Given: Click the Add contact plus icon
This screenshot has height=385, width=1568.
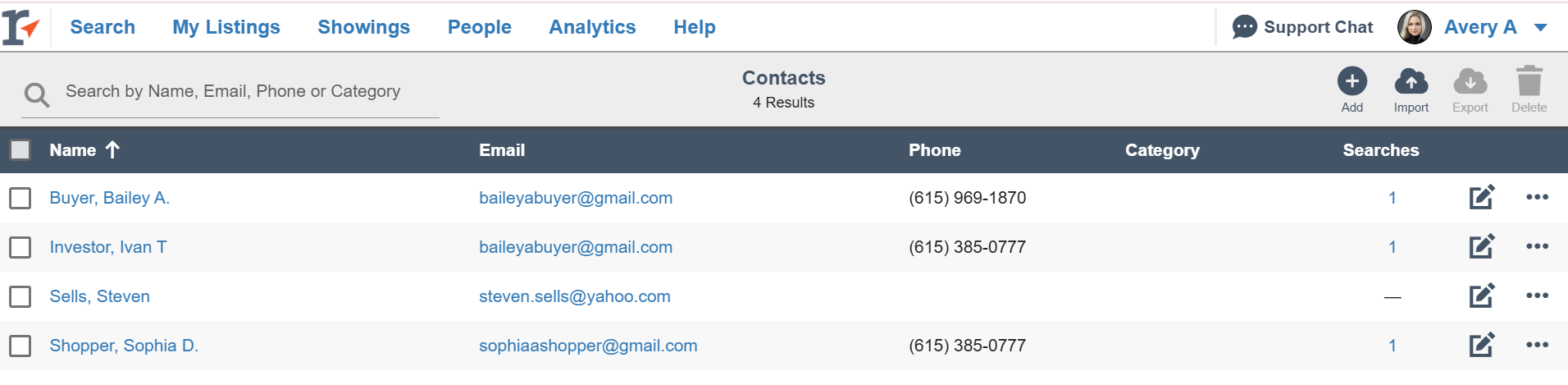Looking at the screenshot, I should click(x=1351, y=81).
